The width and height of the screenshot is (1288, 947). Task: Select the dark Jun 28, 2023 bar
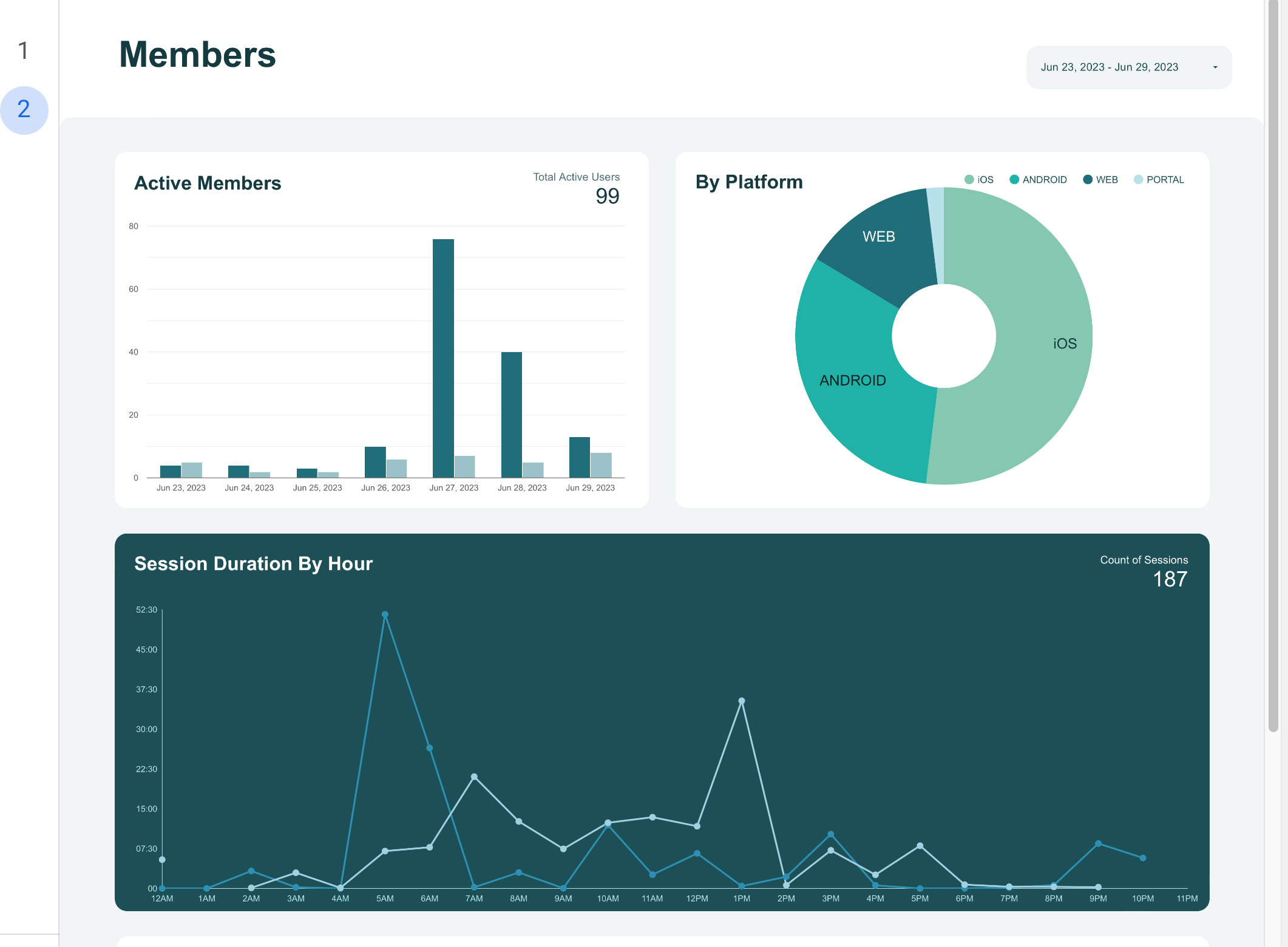pos(511,415)
